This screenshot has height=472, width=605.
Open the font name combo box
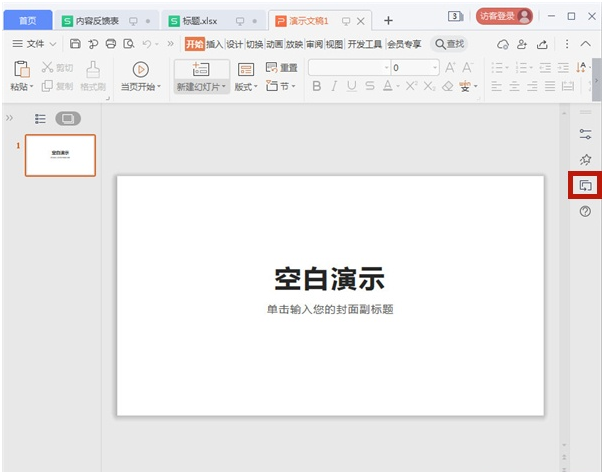pos(347,67)
